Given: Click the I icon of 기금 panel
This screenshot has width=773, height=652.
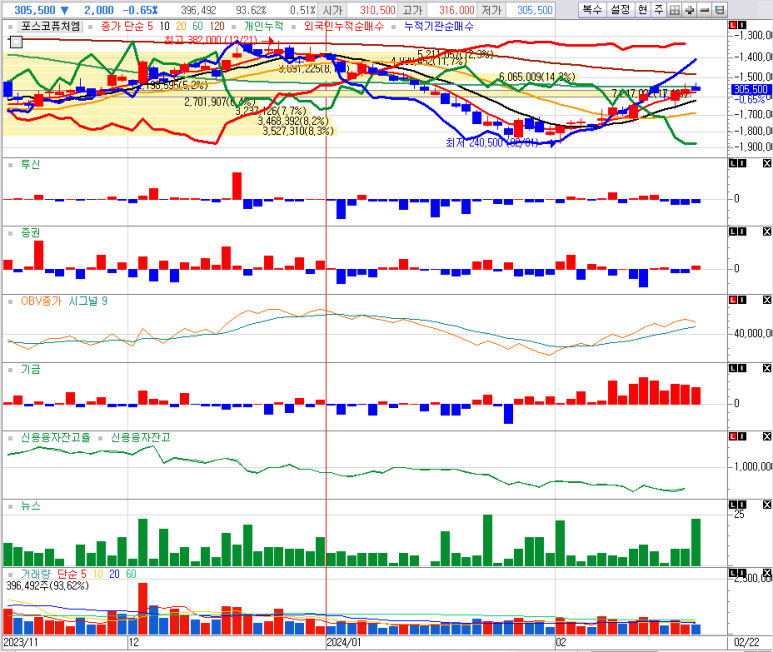Looking at the screenshot, I should [742, 368].
